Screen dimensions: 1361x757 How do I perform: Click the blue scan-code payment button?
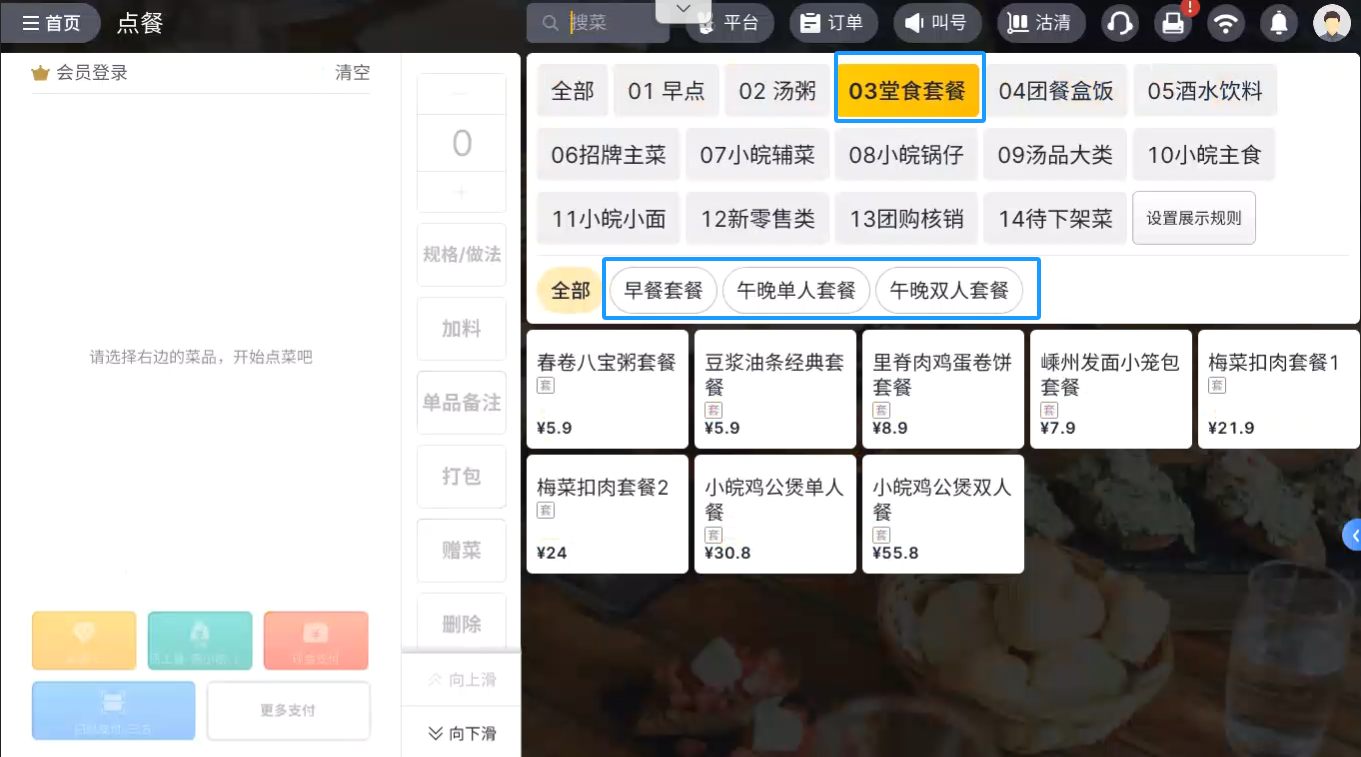pyautogui.click(x=113, y=711)
